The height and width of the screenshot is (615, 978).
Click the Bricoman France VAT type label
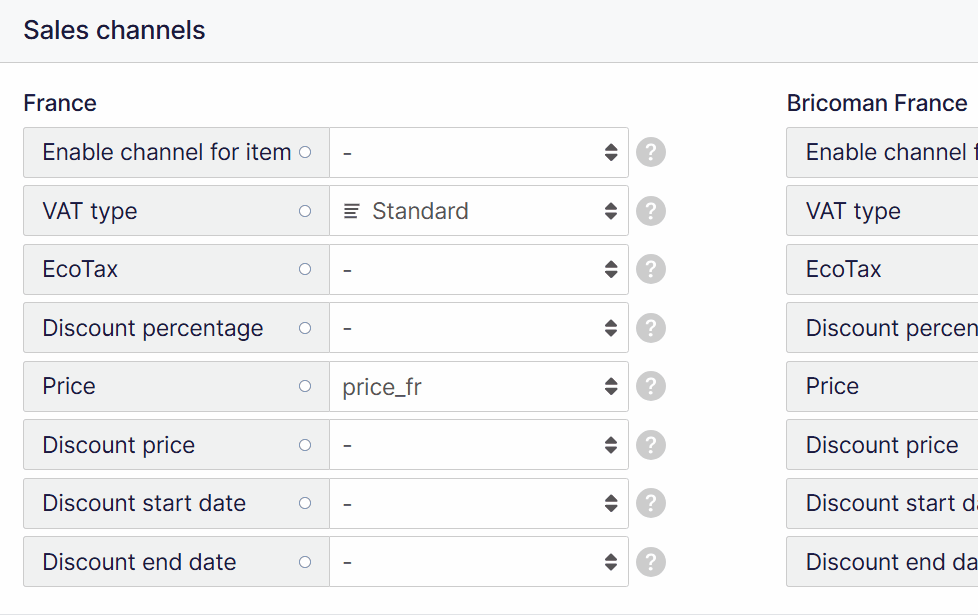[x=853, y=211]
